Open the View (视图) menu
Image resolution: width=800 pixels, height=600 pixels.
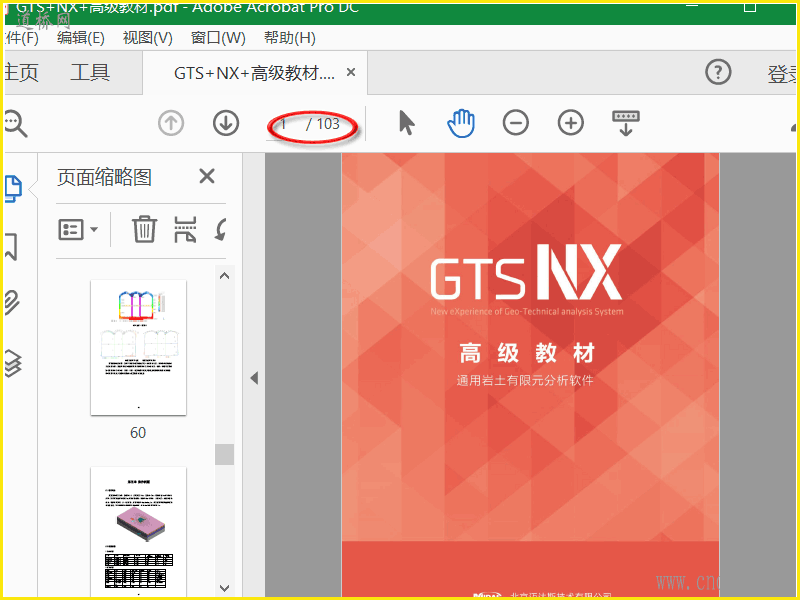click(147, 38)
